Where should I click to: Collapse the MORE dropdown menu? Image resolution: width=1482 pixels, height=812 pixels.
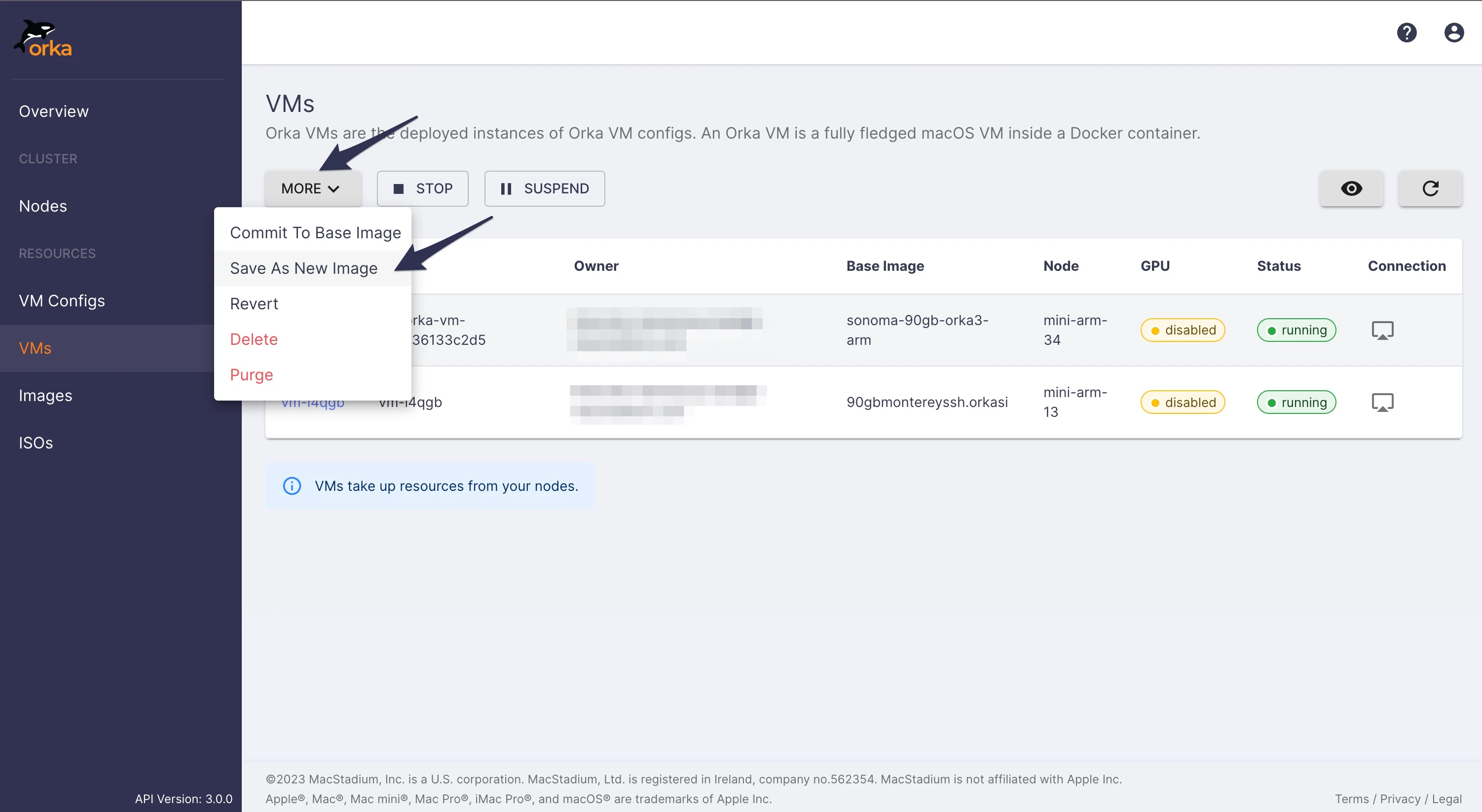point(312,188)
